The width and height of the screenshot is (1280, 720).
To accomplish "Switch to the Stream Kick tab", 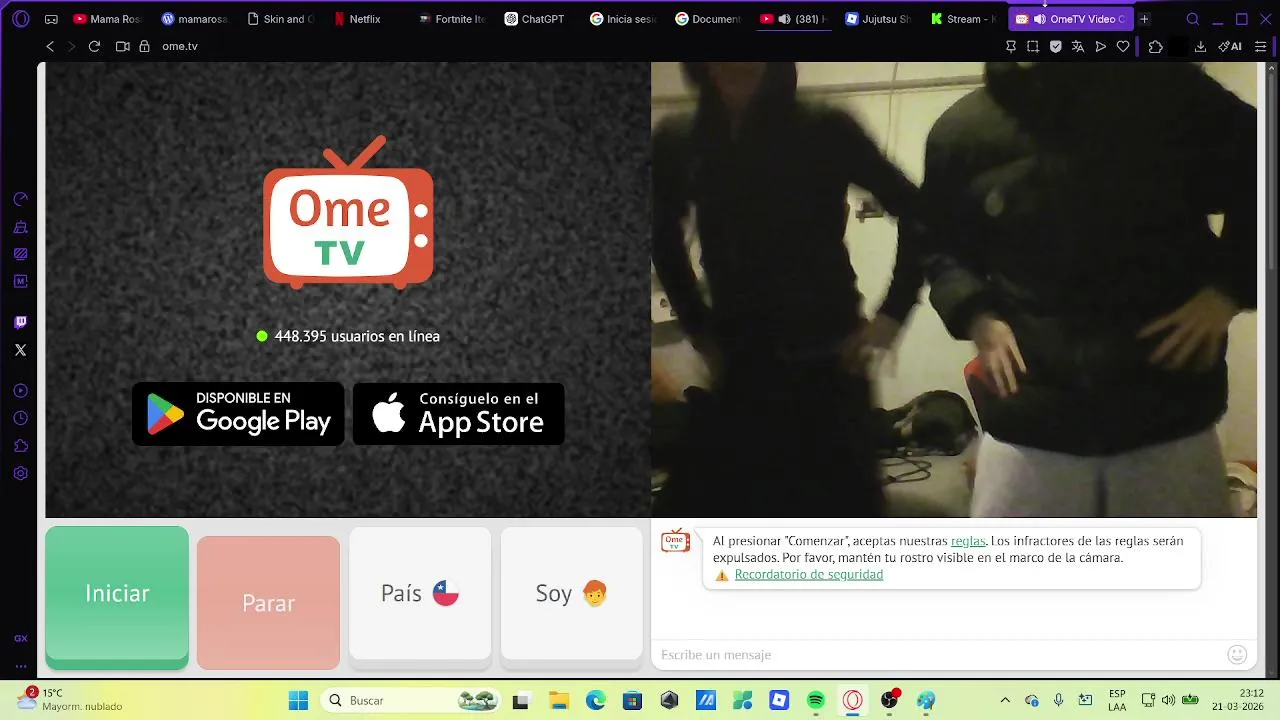I will pos(964,19).
